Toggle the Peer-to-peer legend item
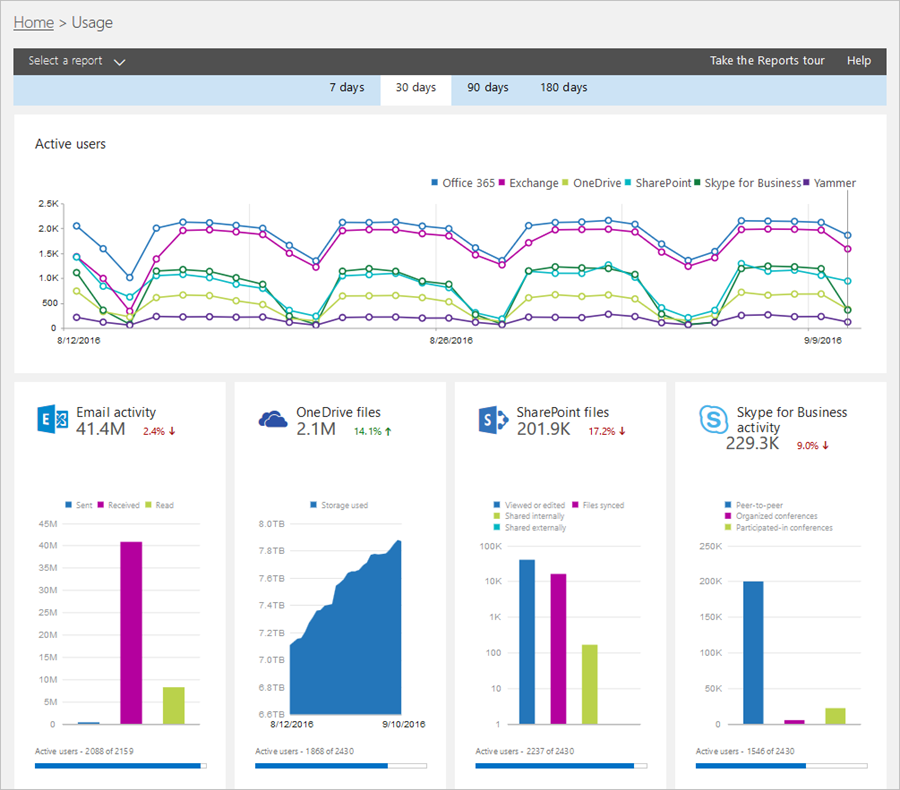This screenshot has width=900, height=790. tap(756, 503)
